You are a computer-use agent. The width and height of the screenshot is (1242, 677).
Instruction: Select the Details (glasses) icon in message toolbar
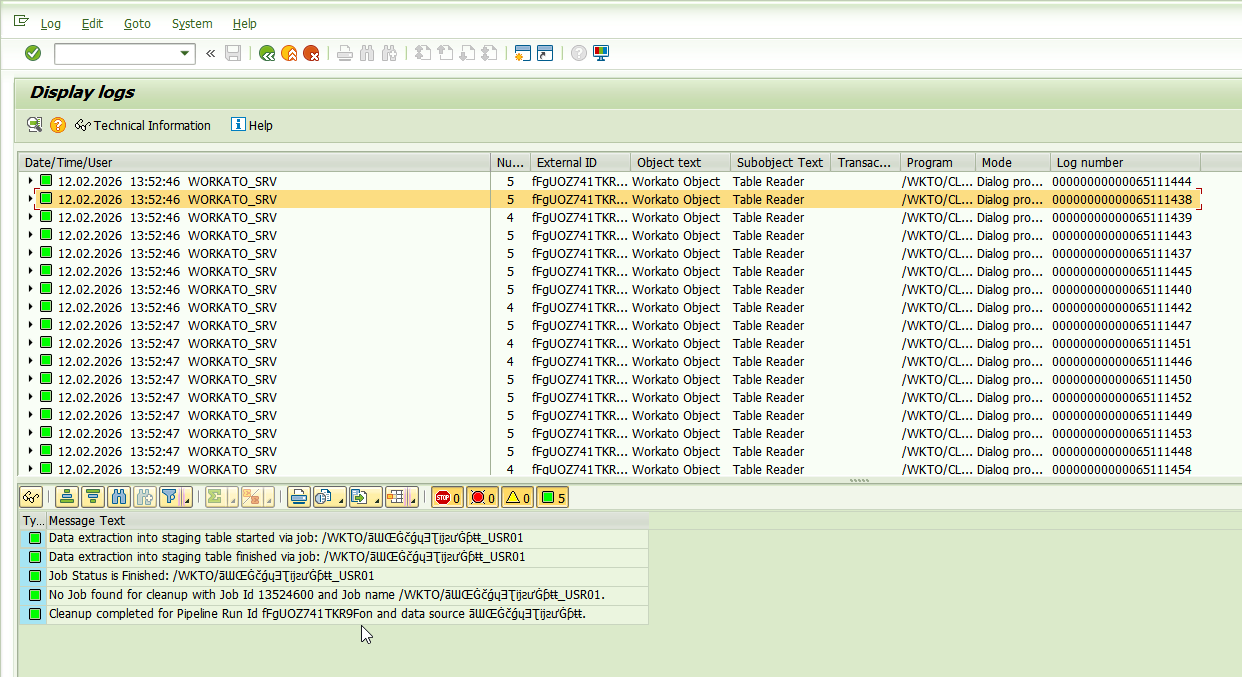point(33,497)
